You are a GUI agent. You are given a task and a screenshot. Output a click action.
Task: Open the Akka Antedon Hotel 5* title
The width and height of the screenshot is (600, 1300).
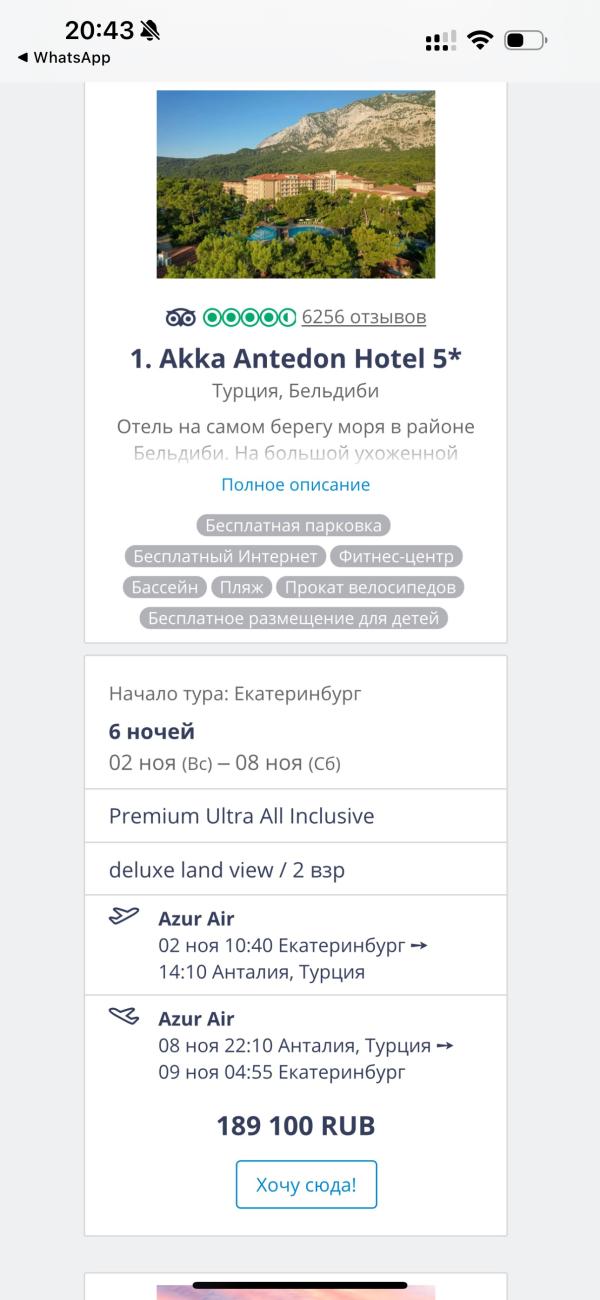296,359
